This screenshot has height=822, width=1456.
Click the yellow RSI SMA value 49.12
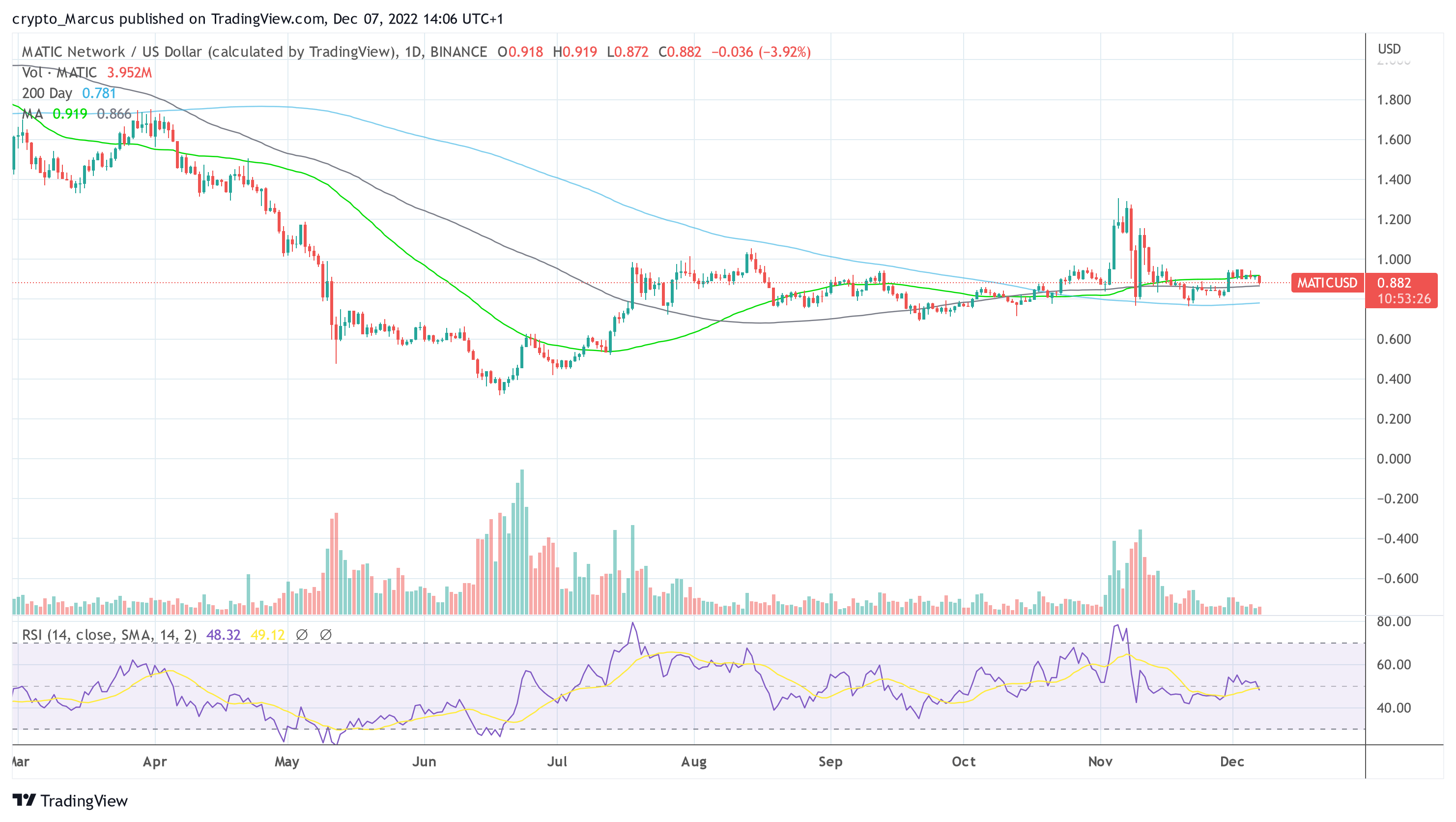pyautogui.click(x=267, y=635)
